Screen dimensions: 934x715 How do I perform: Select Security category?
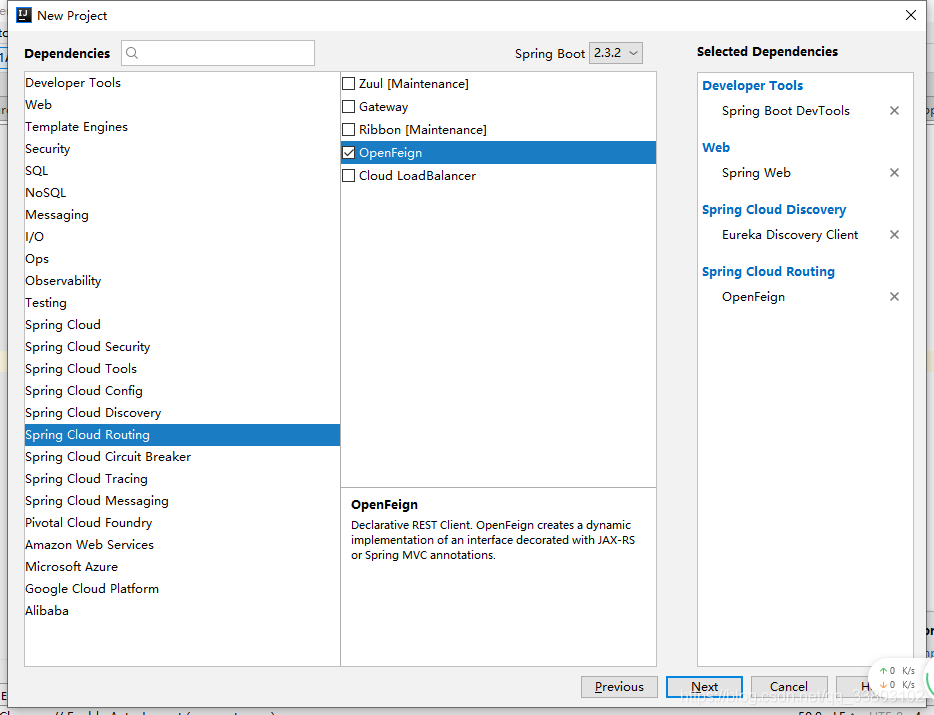[x=182, y=149]
